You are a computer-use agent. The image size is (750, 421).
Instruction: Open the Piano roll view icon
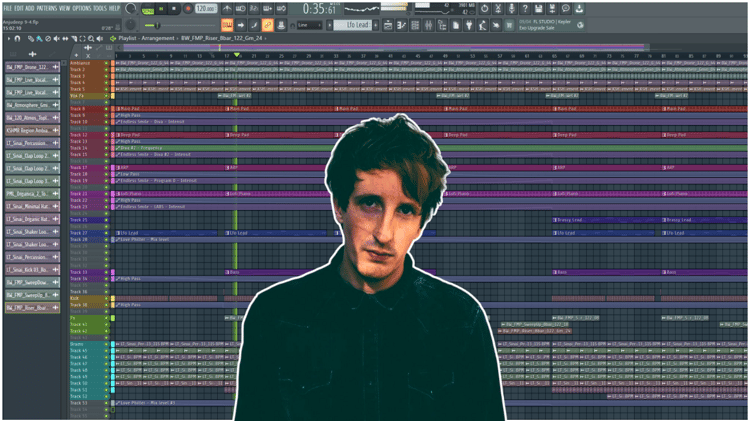[401, 25]
